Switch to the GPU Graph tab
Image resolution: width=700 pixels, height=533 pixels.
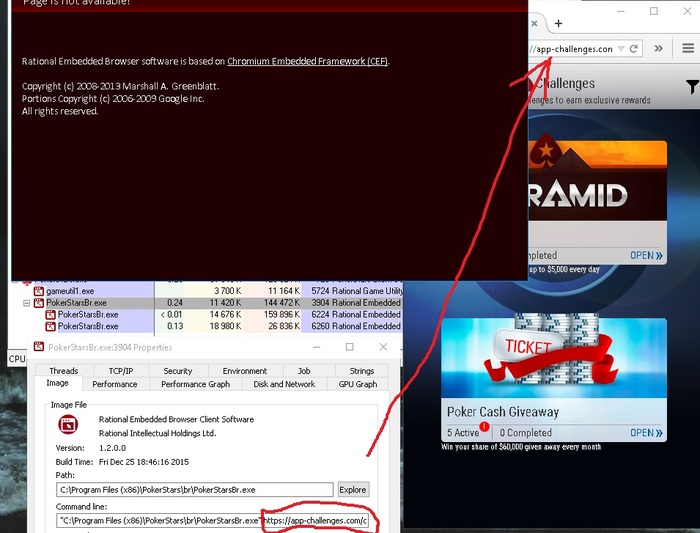[358, 384]
